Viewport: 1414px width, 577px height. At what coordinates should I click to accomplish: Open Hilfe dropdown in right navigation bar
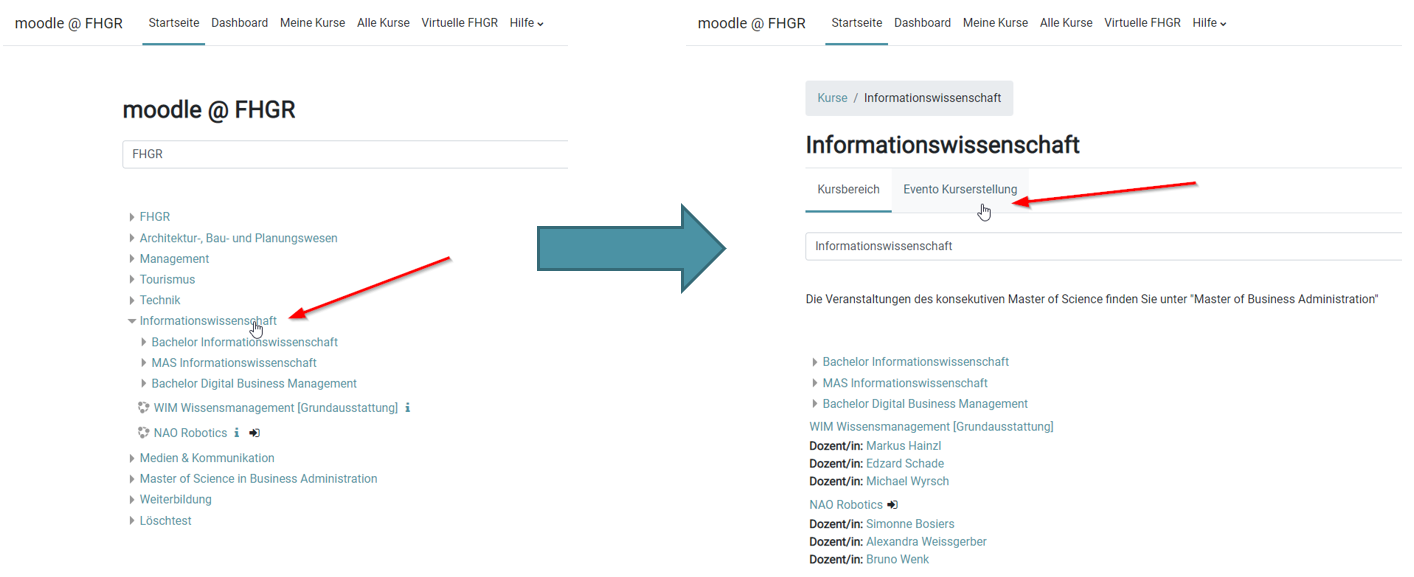1209,23
